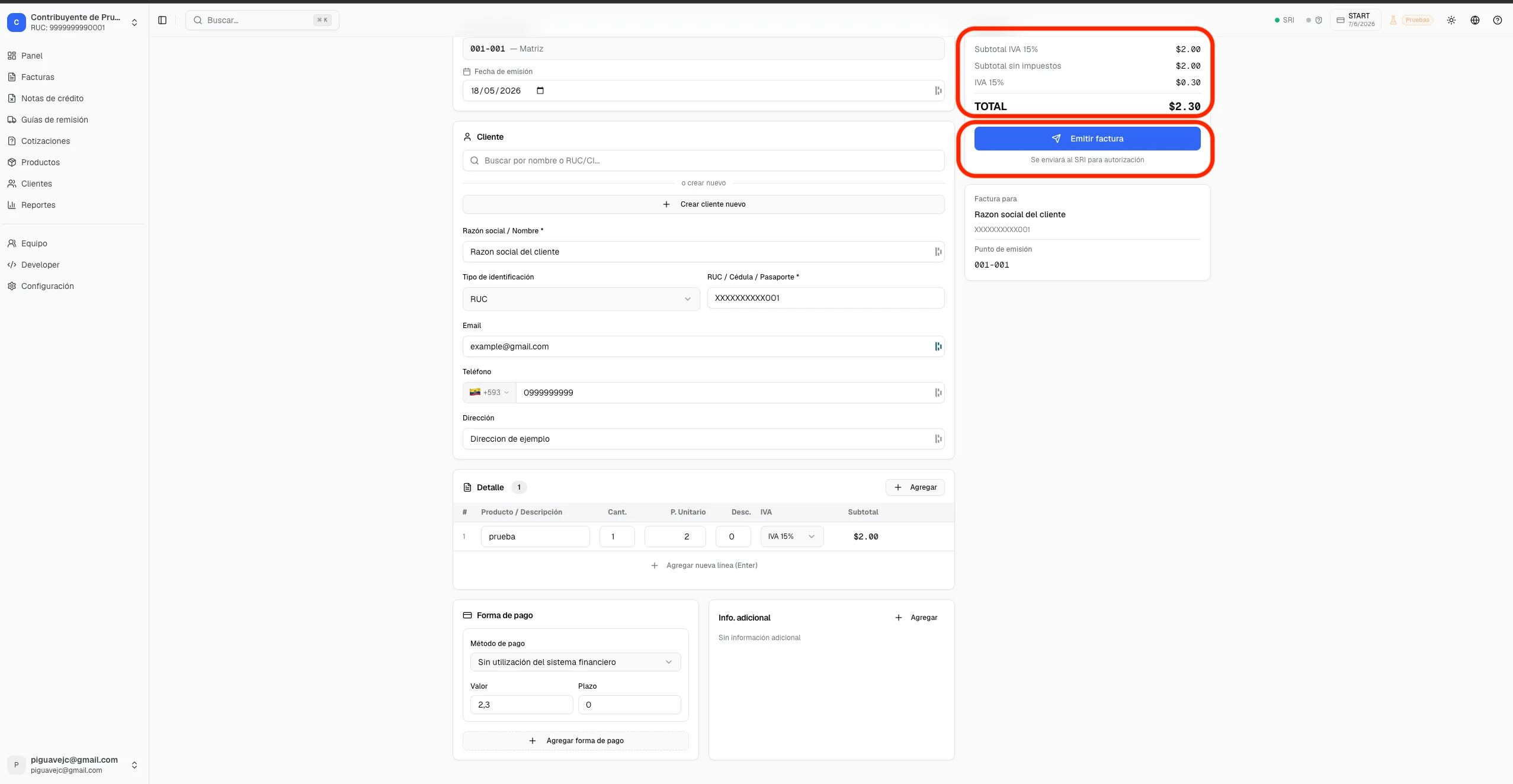
Task: Open the calendar picker for Fecha de emisión
Action: [x=540, y=91]
